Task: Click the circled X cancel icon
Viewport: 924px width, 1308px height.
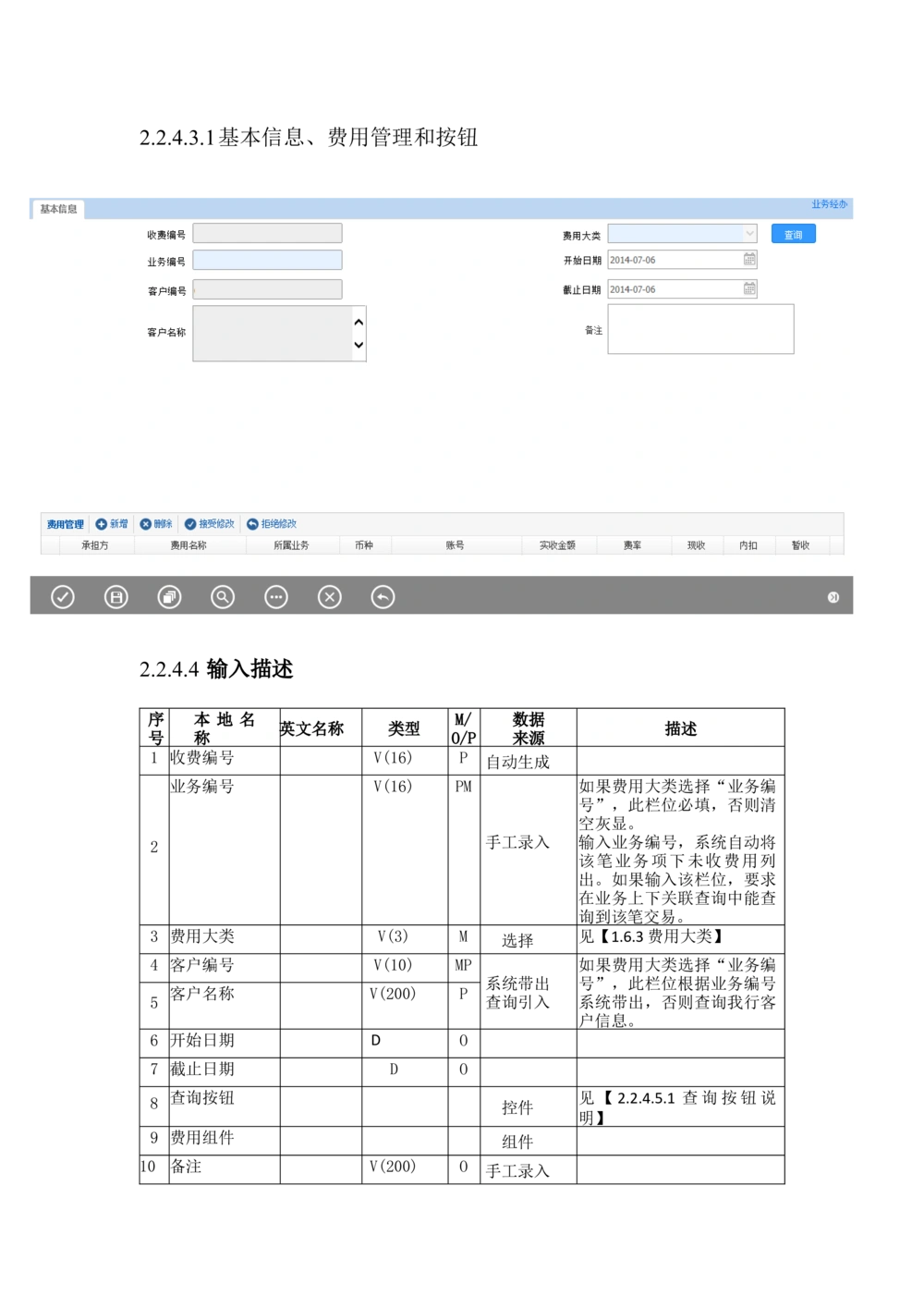Action: 330,596
